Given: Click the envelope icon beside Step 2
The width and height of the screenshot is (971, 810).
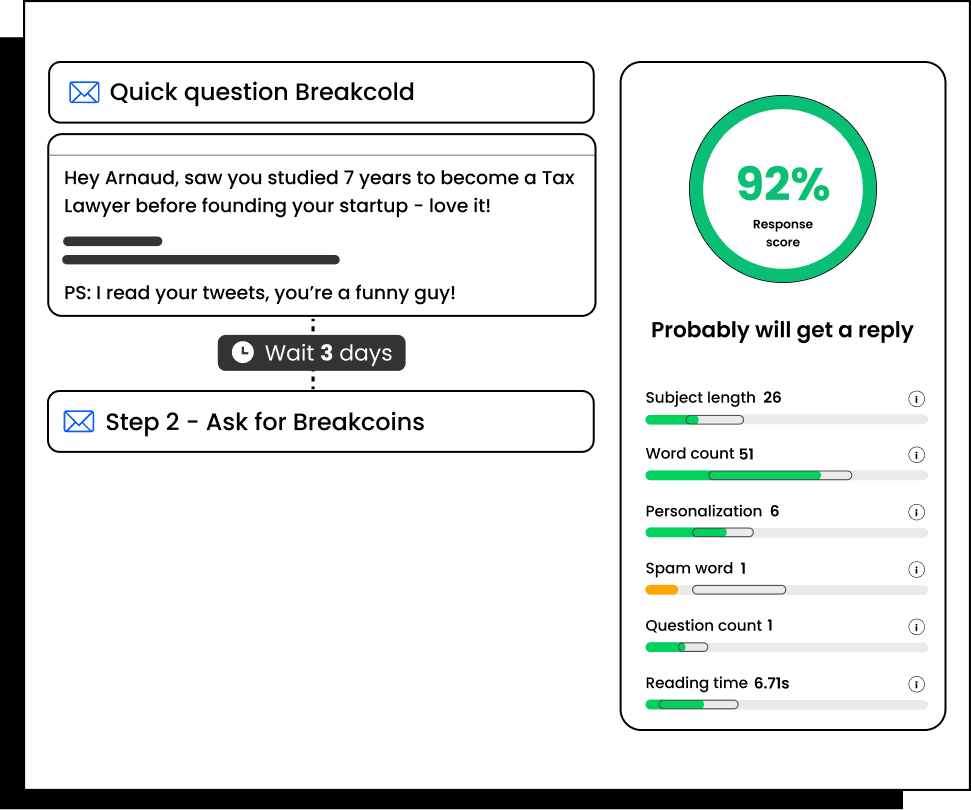Looking at the screenshot, I should (79, 422).
